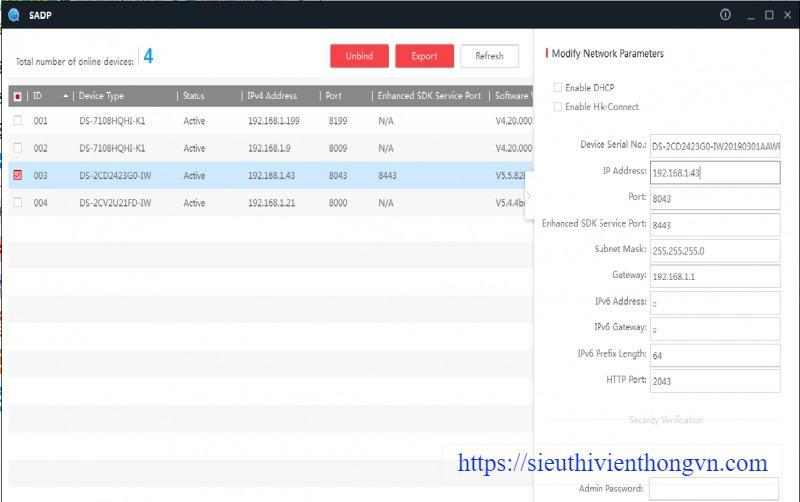Sort devices by ID column arrow
This screenshot has height=502, width=800.
click(66, 96)
